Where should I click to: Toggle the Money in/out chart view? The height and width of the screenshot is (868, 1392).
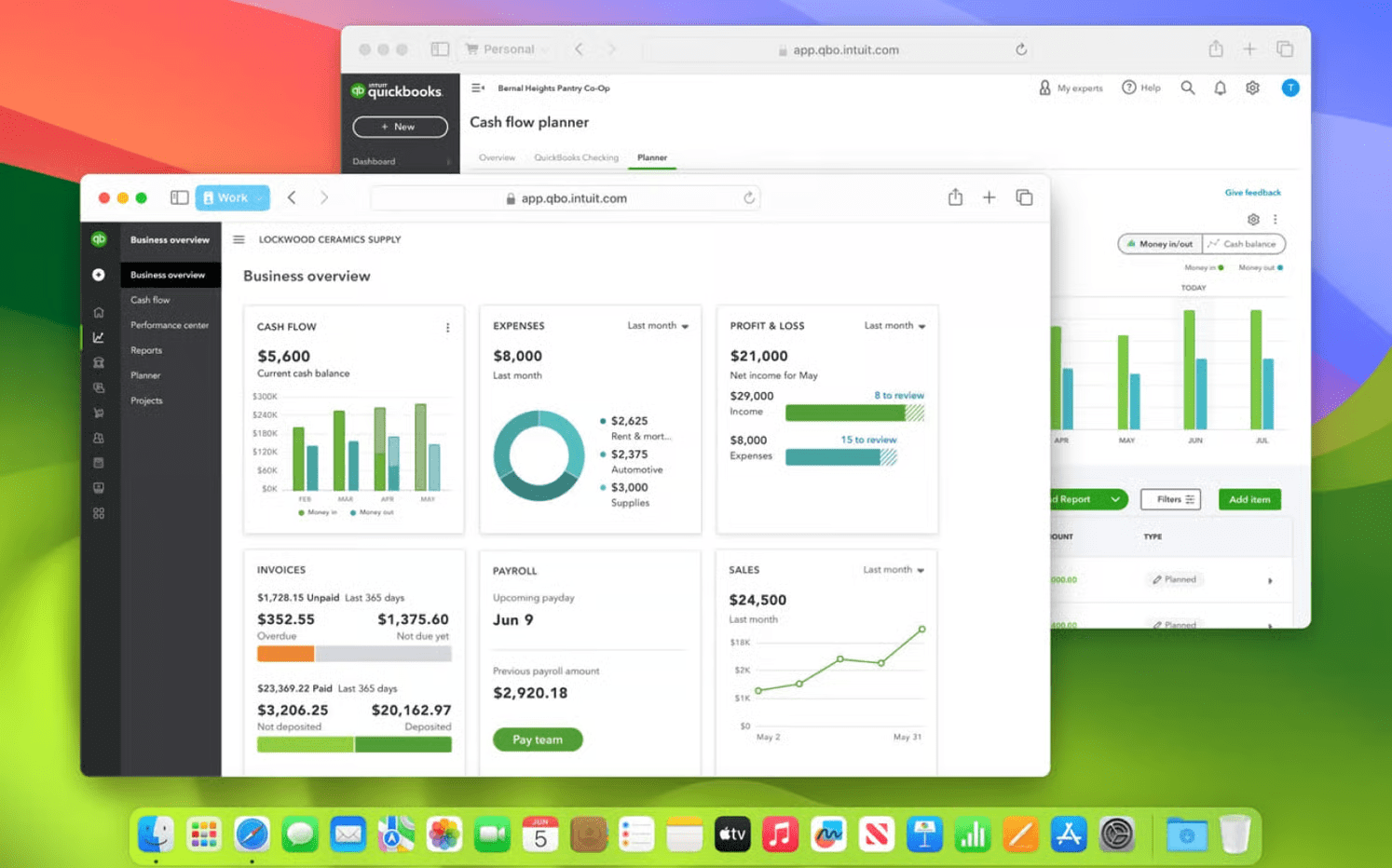1160,244
